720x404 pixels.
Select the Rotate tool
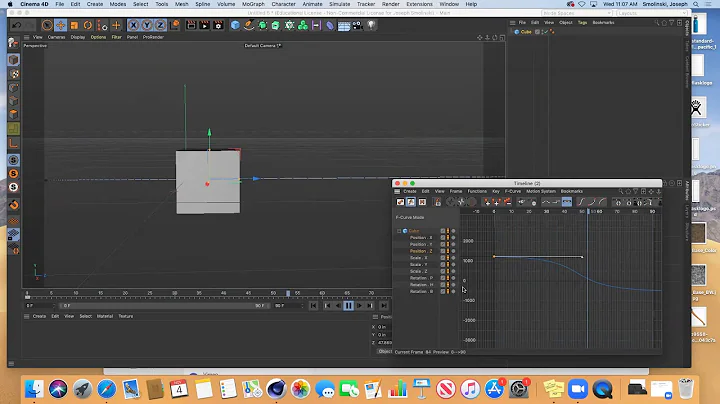point(87,25)
